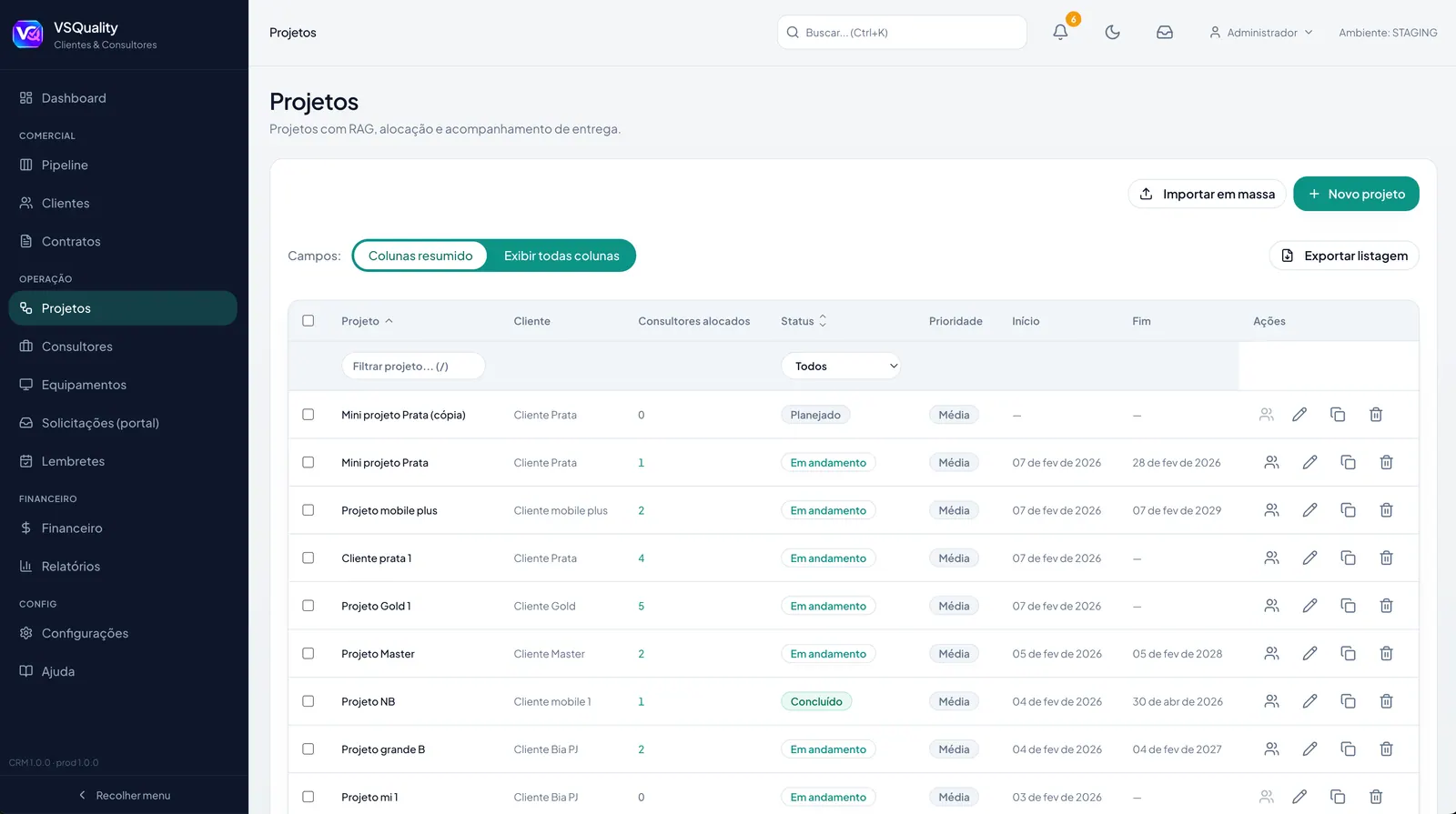Tick the select-all checkbox in table header
The image size is (1456, 814).
(x=308, y=321)
